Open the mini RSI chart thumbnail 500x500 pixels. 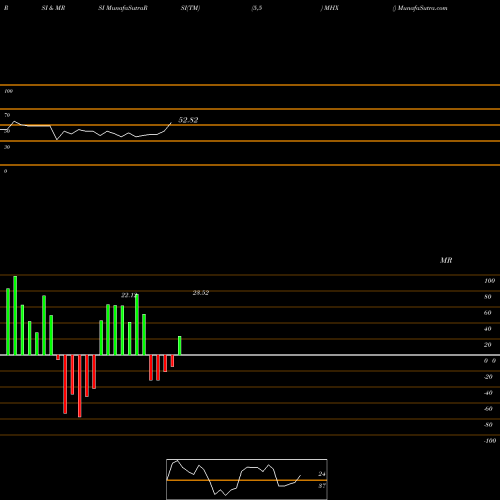(x=247, y=479)
